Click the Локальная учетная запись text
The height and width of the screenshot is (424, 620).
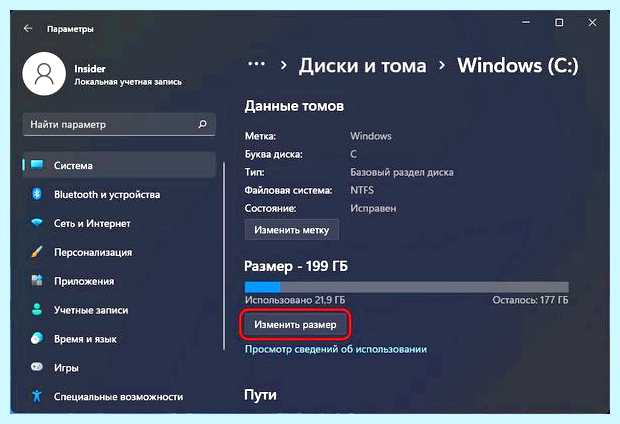point(128,82)
